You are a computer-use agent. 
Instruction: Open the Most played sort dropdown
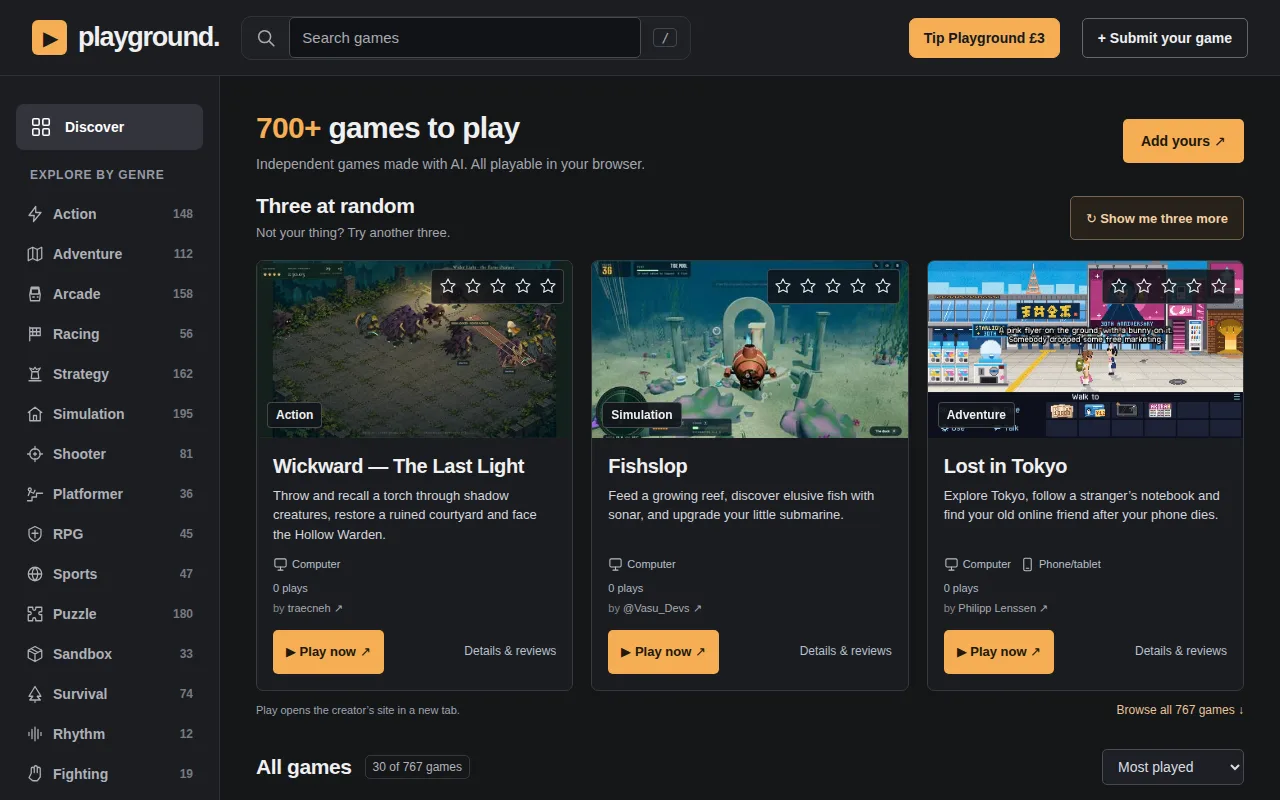[1173, 767]
